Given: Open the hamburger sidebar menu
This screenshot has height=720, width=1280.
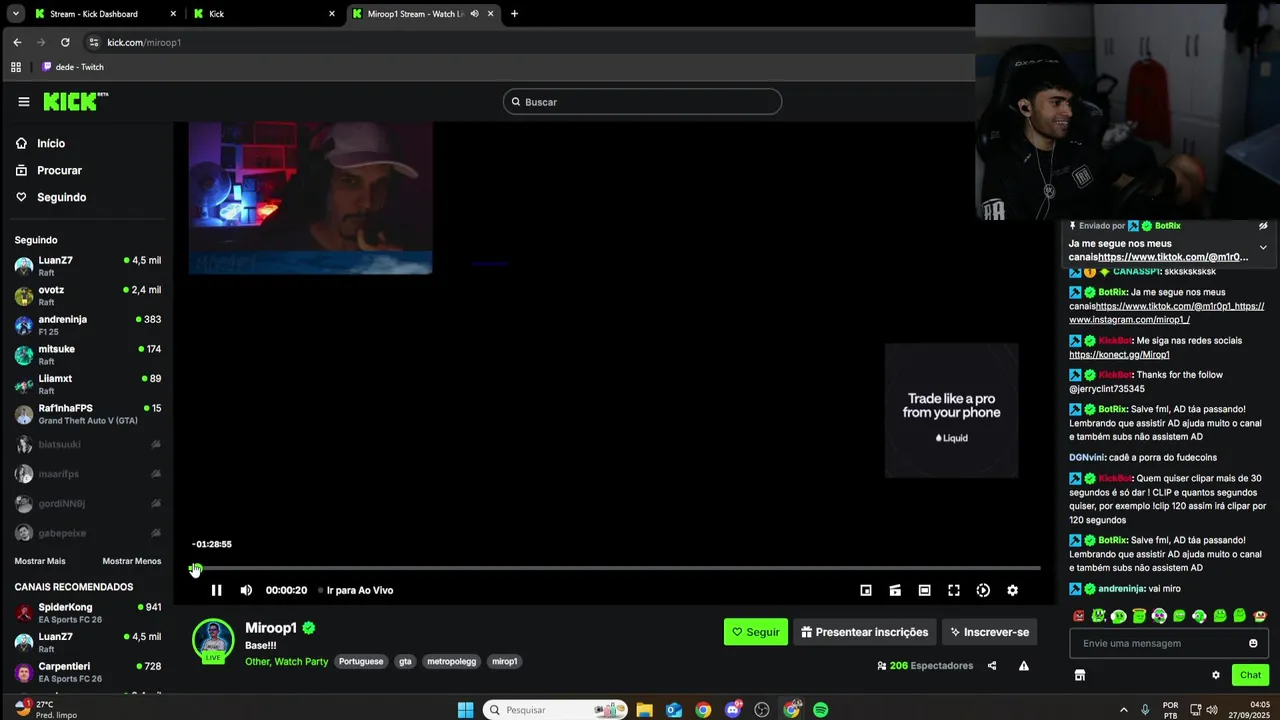Looking at the screenshot, I should pos(23,101).
